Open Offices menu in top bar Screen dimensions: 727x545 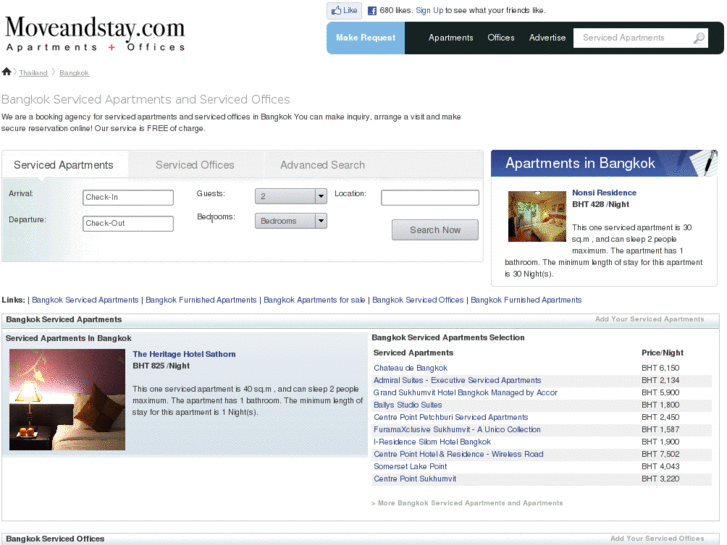tap(501, 38)
